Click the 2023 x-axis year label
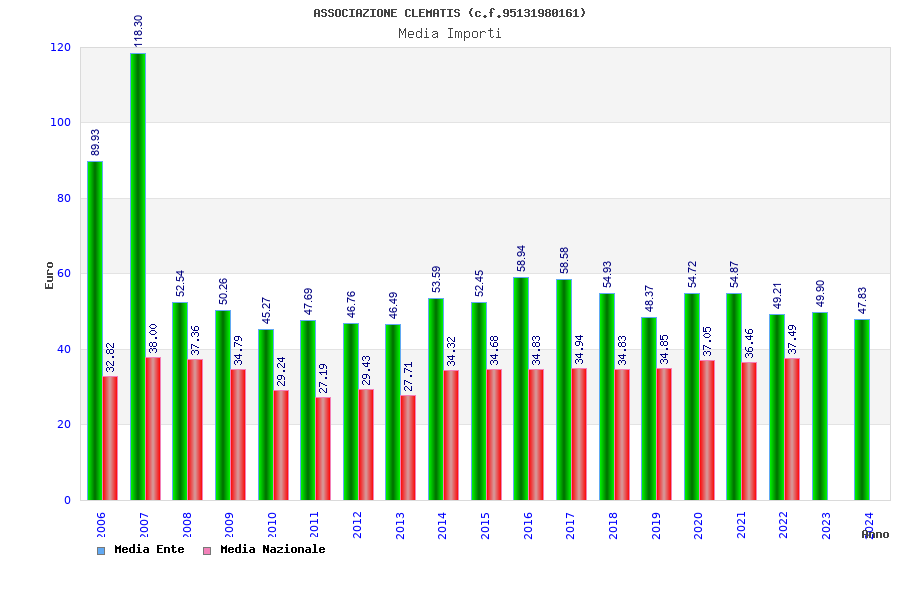Image resolution: width=900 pixels, height=600 pixels. [x=826, y=525]
